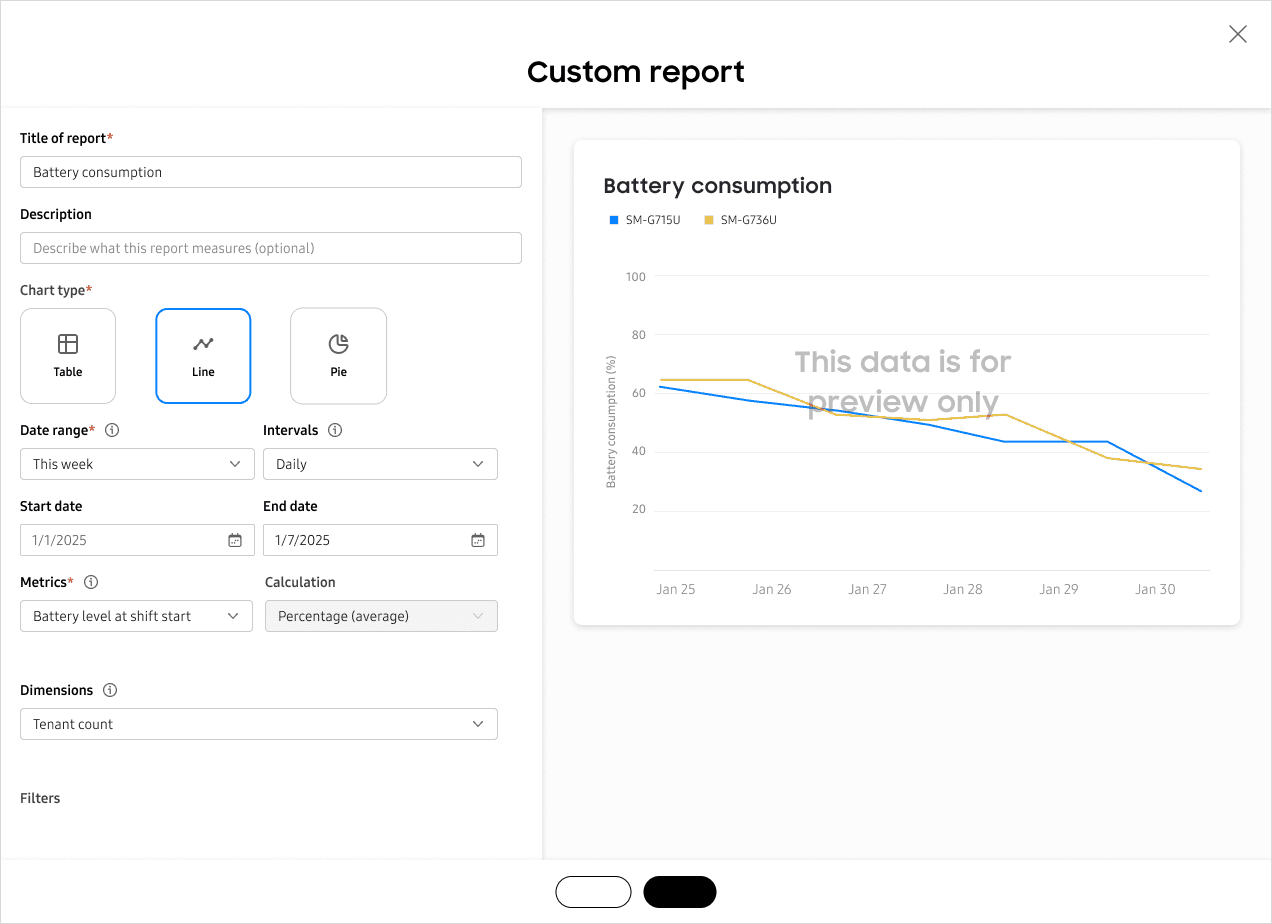Open the Calculation dropdown Percentage (average)

(x=381, y=616)
